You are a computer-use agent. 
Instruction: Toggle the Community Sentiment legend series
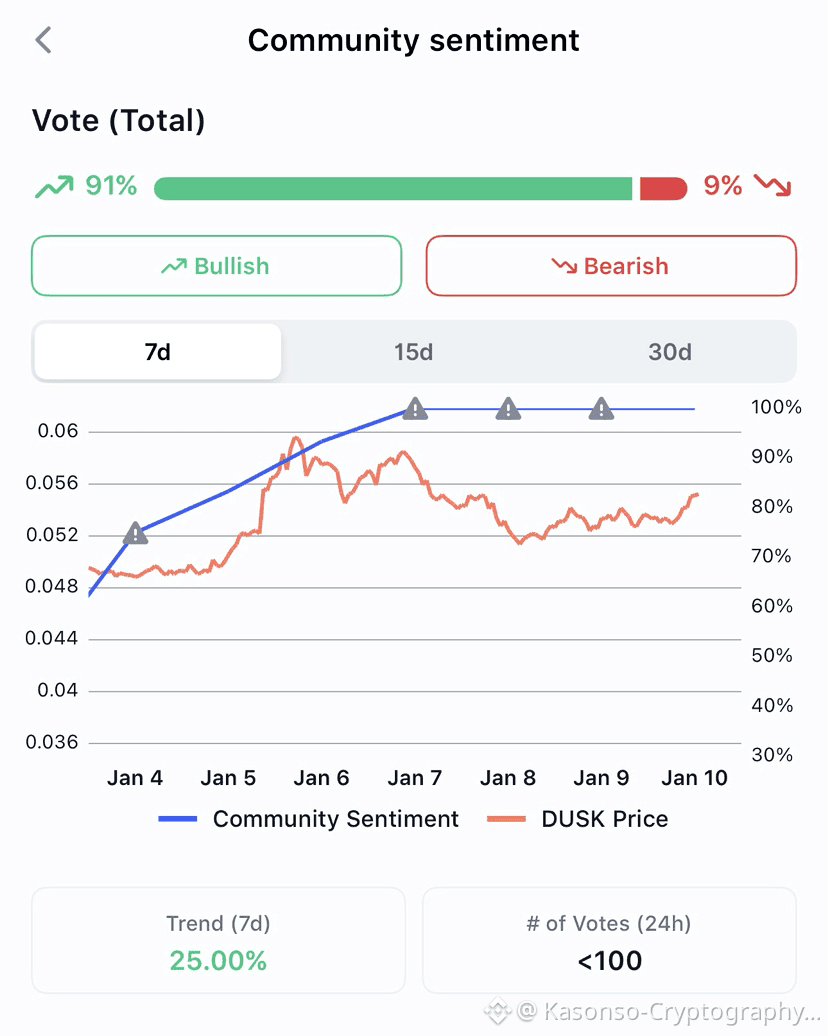[309, 819]
